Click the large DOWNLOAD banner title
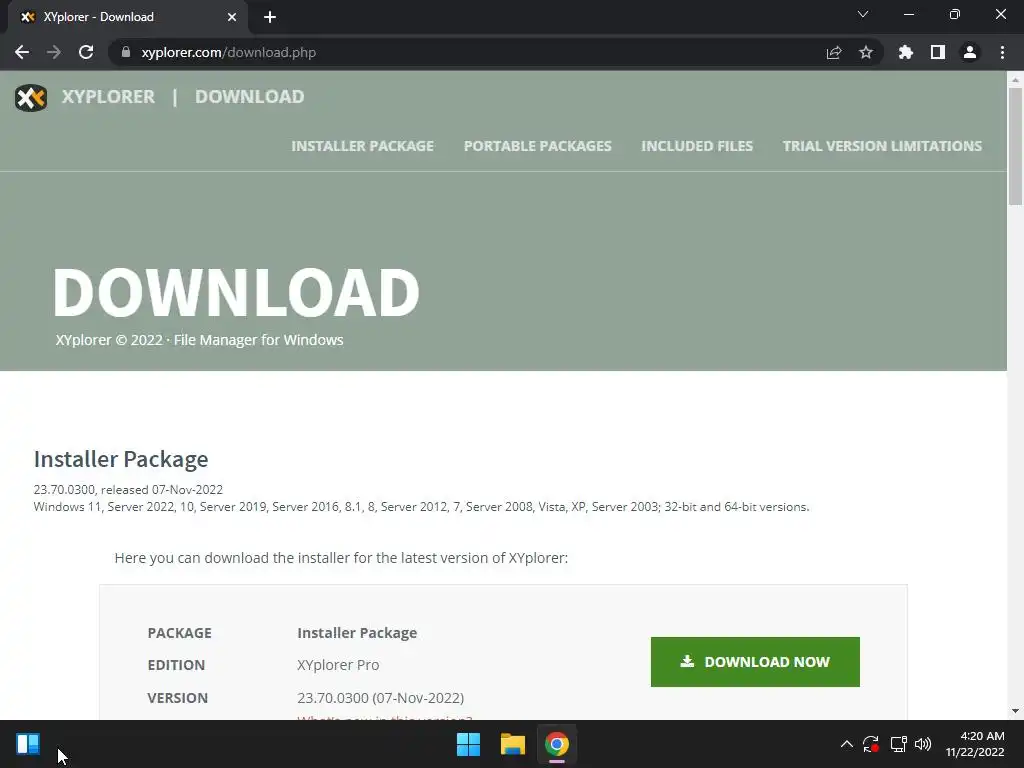 pos(236,293)
